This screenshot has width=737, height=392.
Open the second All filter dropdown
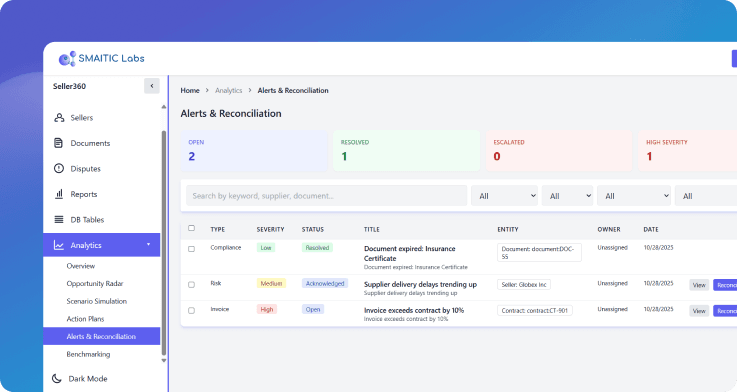pyautogui.click(x=567, y=196)
